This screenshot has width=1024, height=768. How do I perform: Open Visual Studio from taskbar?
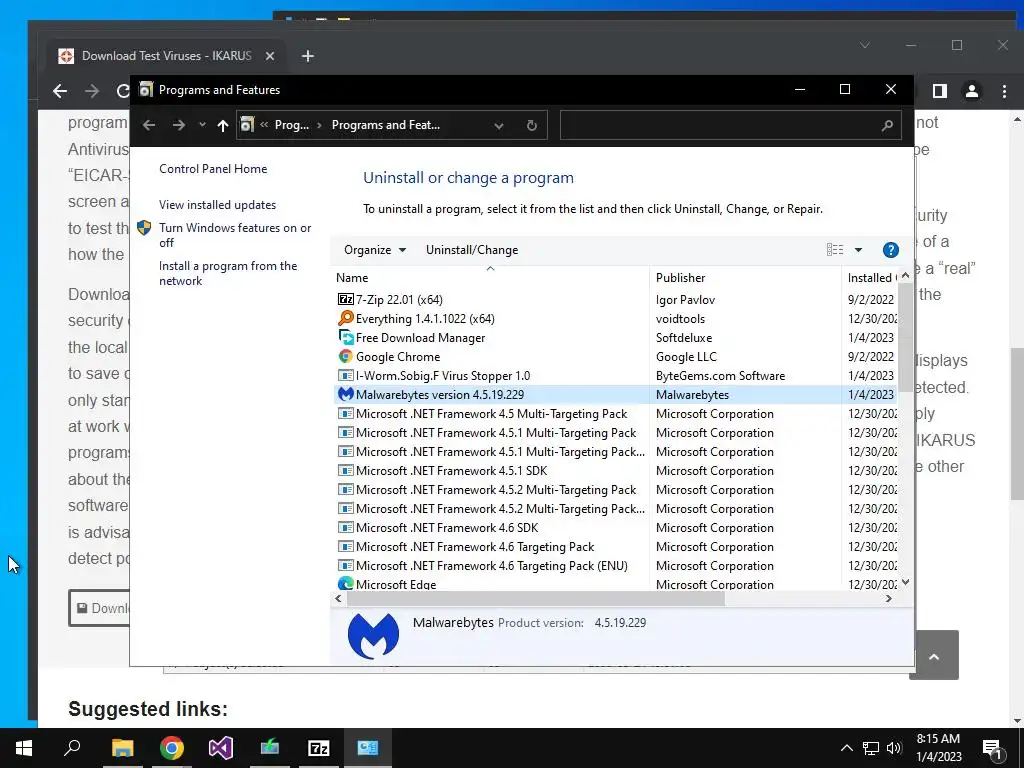pos(221,748)
